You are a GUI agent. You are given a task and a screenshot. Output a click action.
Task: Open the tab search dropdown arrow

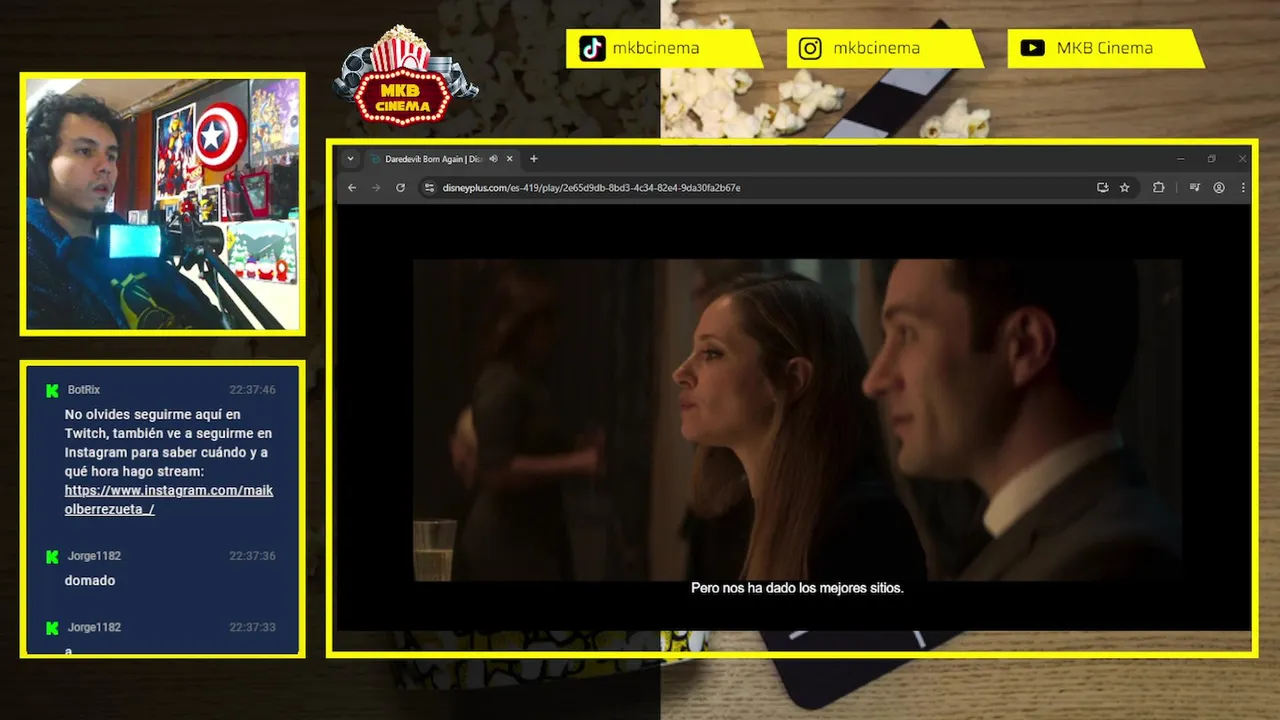[x=350, y=159]
